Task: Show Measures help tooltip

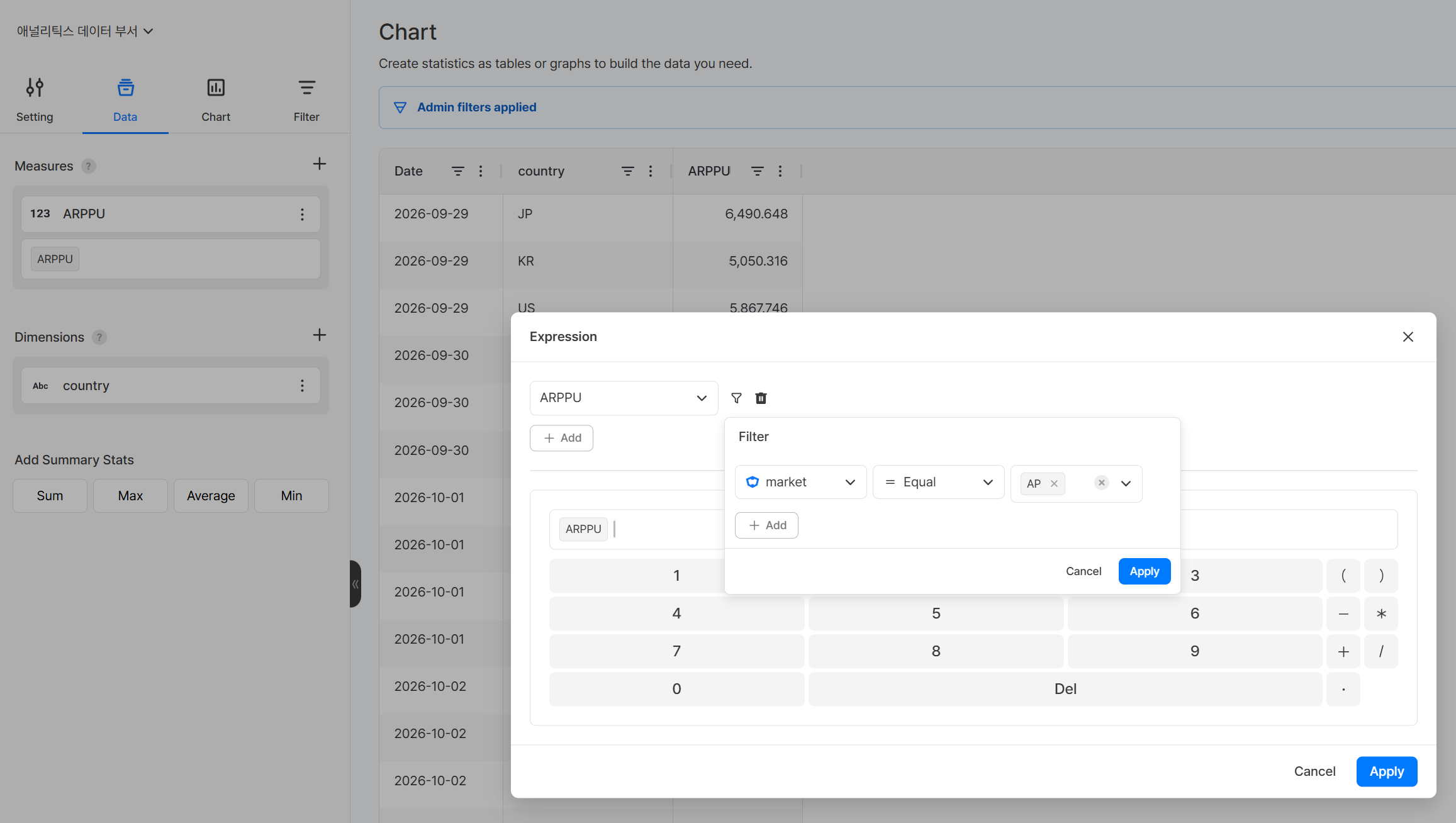Action: [89, 166]
